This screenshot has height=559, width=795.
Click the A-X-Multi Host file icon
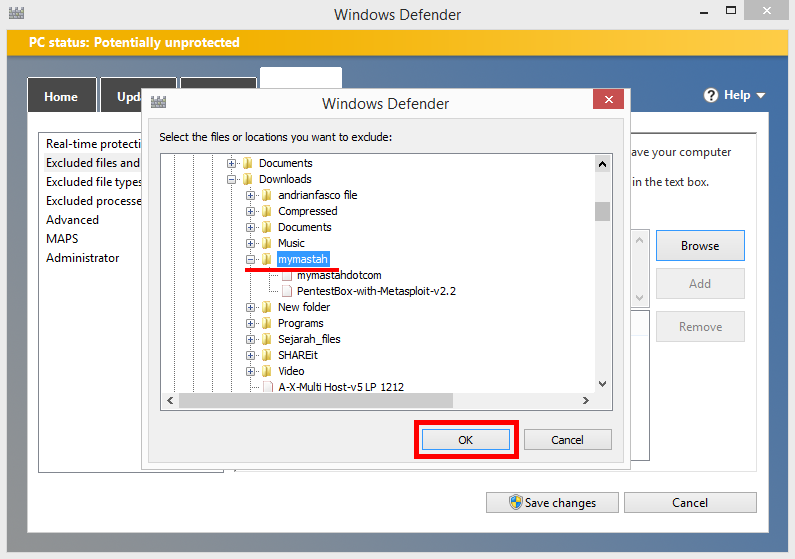268,387
